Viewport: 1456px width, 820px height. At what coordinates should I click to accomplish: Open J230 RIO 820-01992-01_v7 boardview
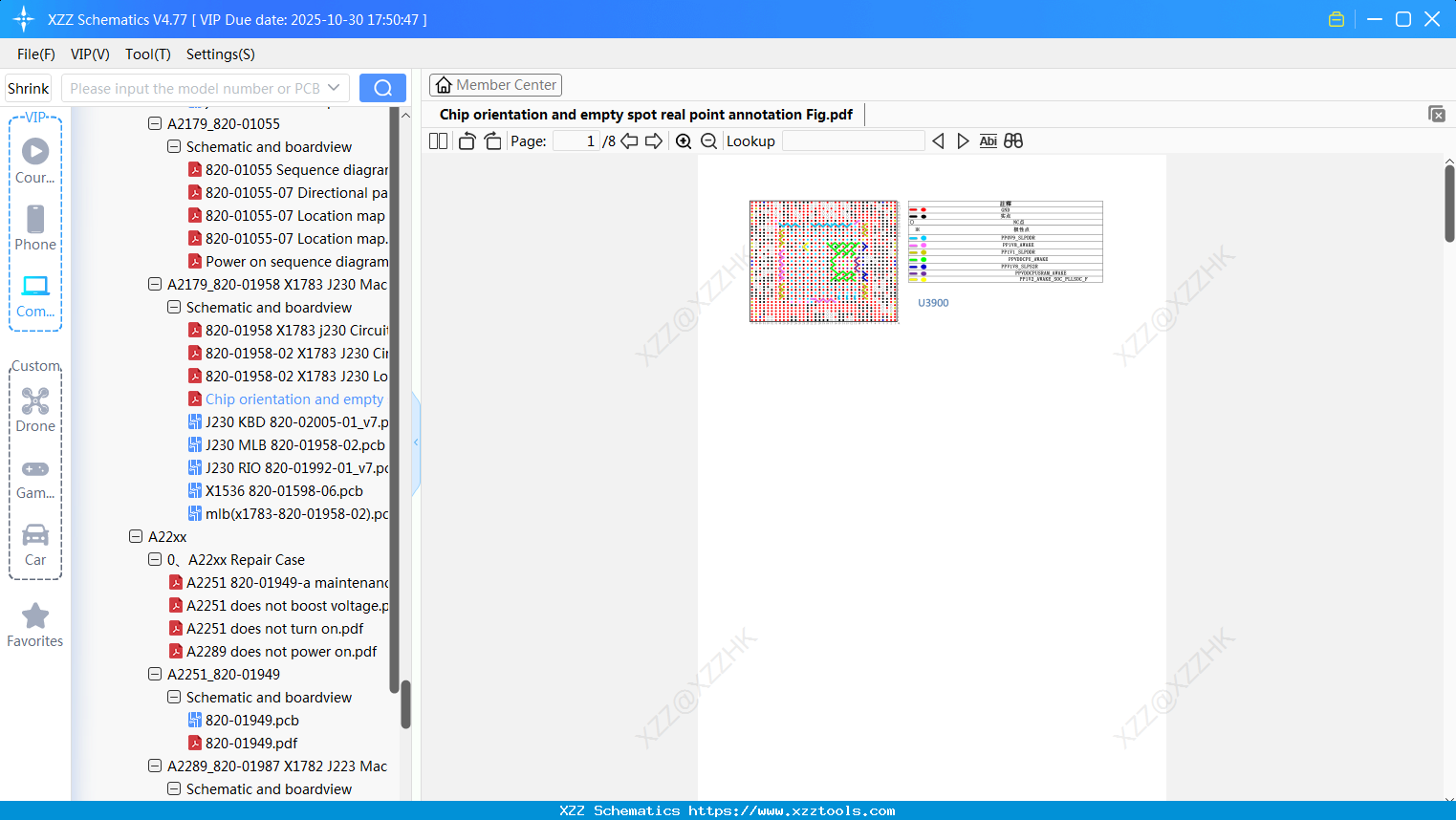coord(288,467)
